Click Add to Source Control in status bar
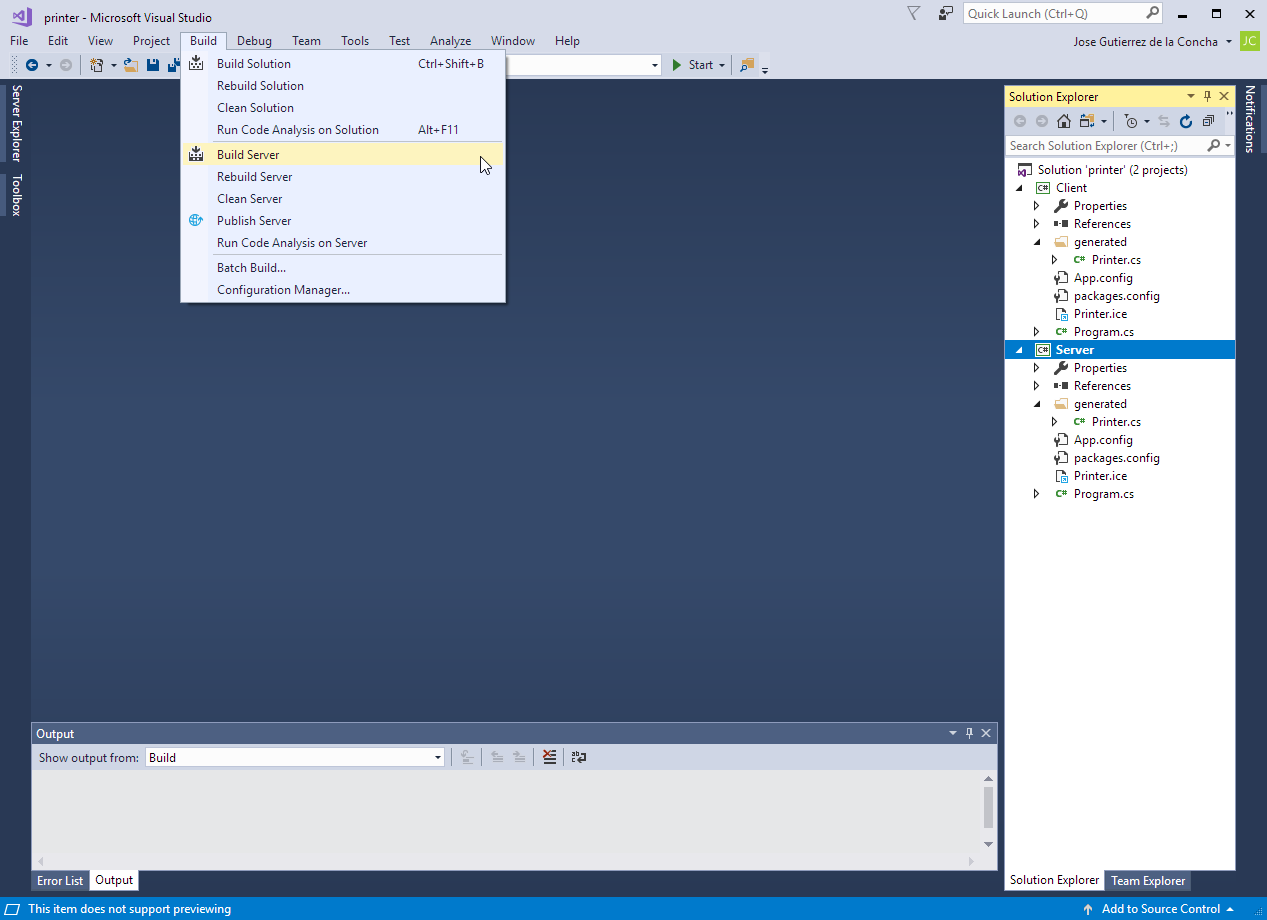Screen dimensions: 1267x920 point(1160,909)
